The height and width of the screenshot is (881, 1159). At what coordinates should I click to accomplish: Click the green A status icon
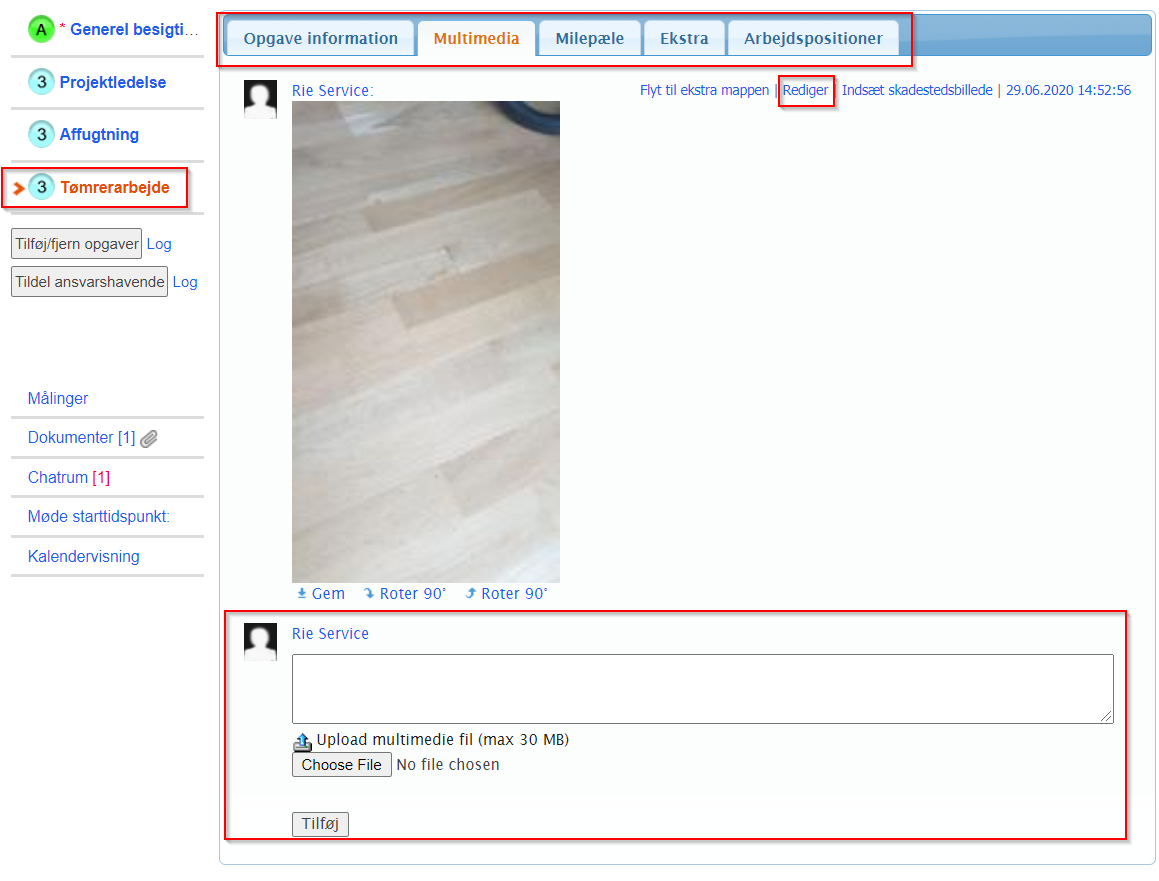click(x=41, y=30)
